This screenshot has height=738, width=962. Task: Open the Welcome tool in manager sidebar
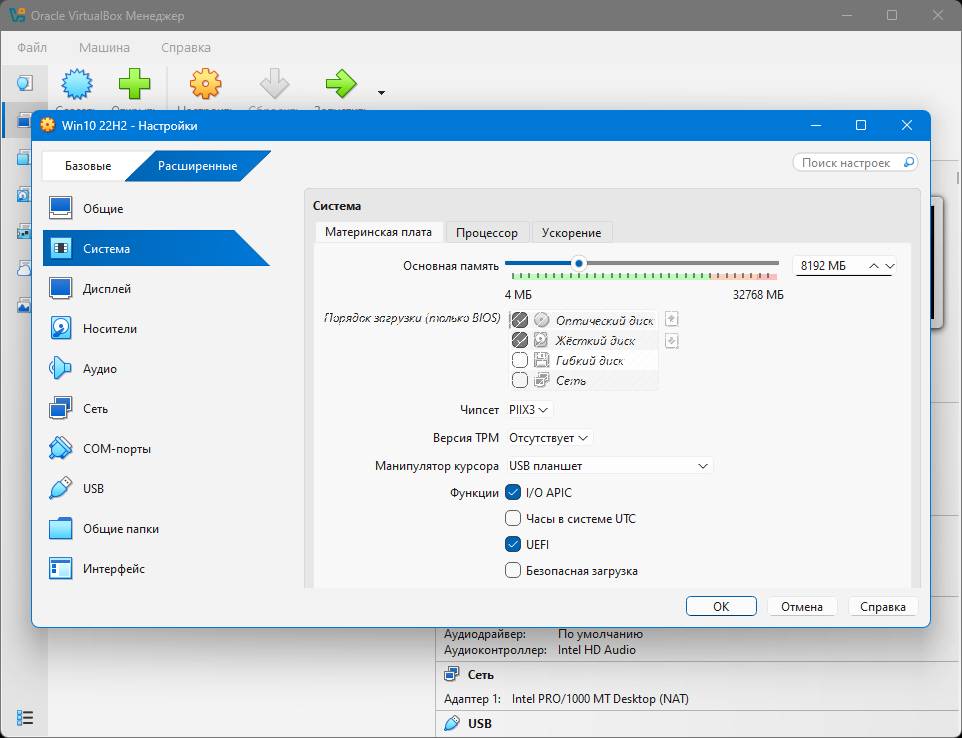click(24, 83)
